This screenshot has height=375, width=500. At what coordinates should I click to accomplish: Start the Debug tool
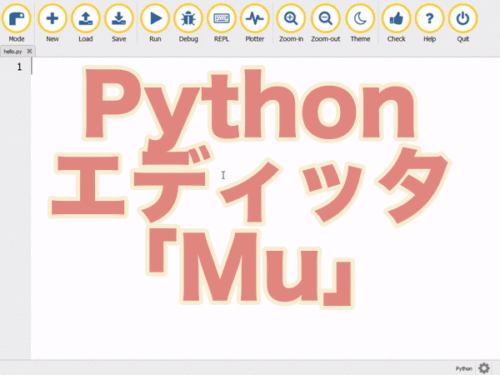coord(188,23)
